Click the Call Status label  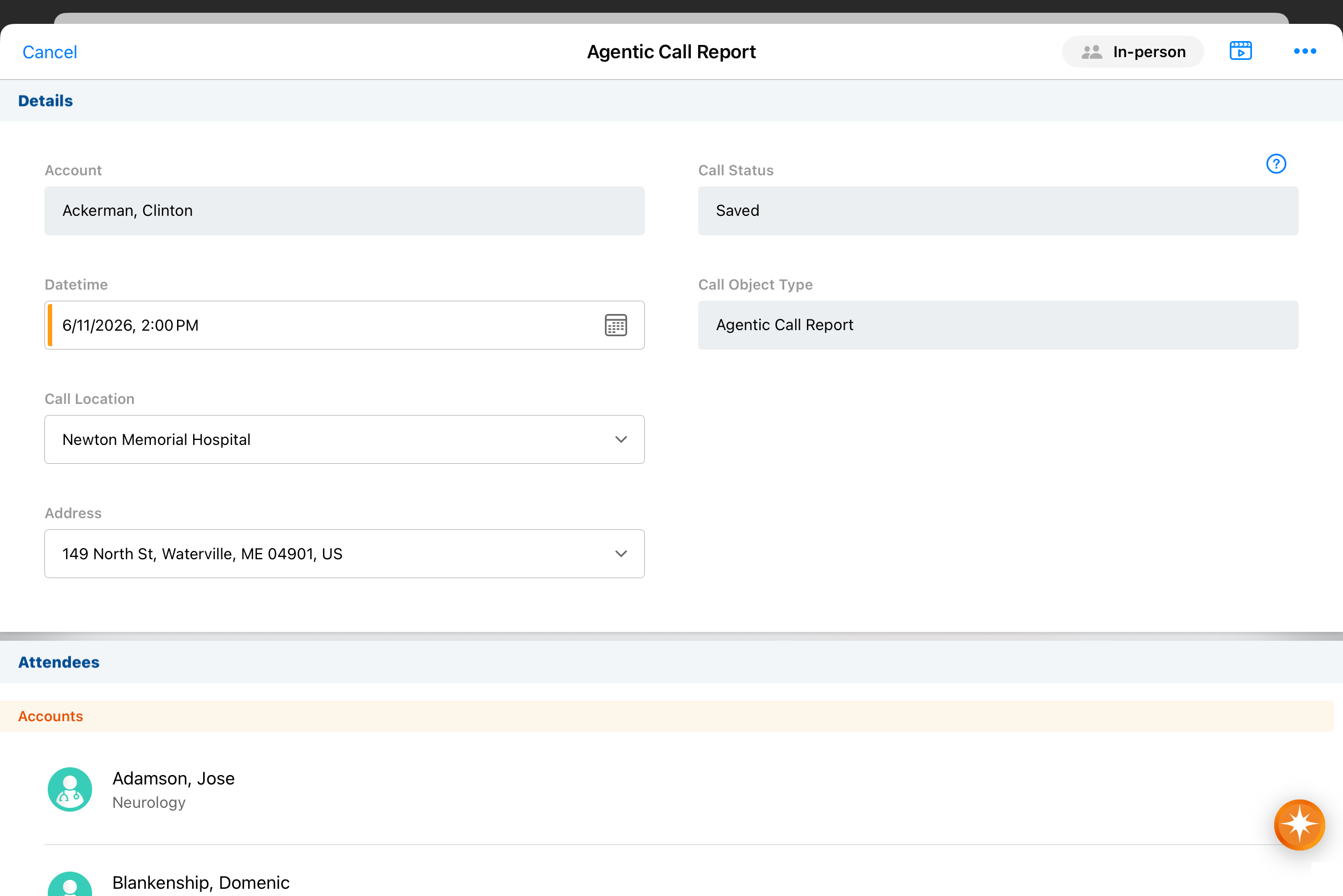click(736, 170)
